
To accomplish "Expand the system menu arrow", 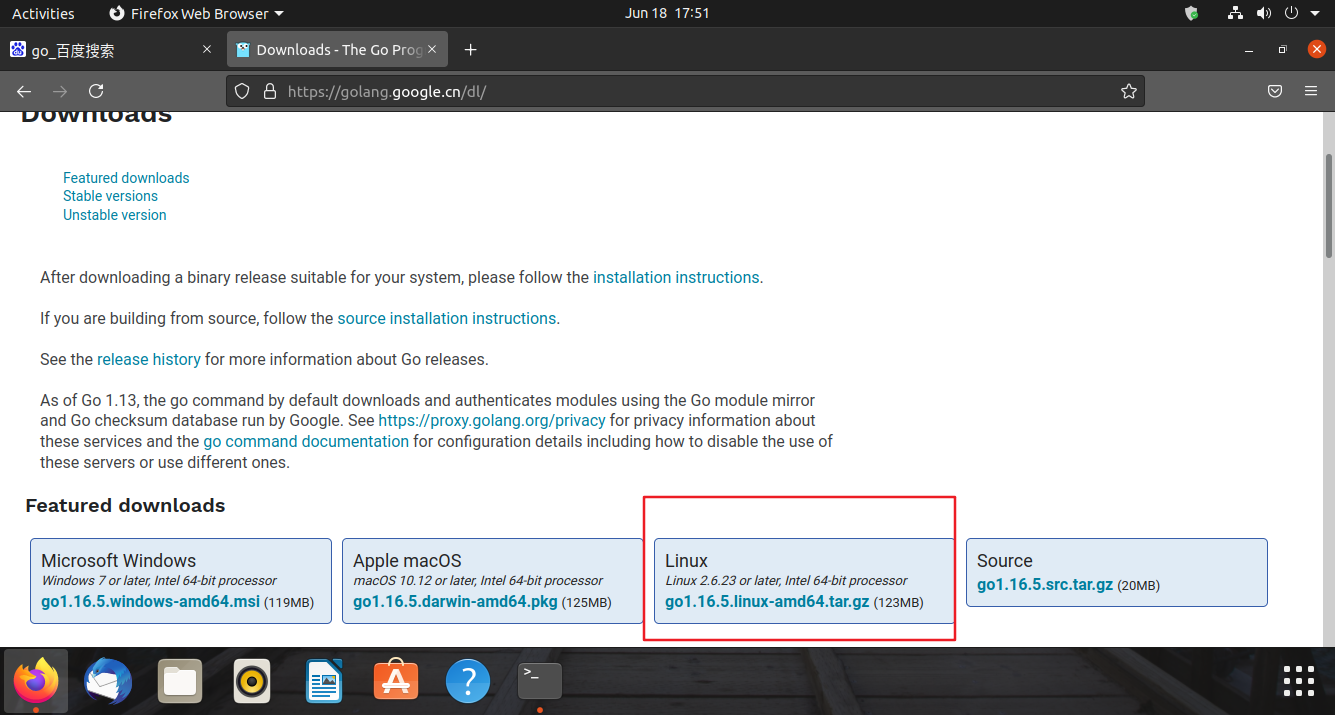I will (1314, 14).
